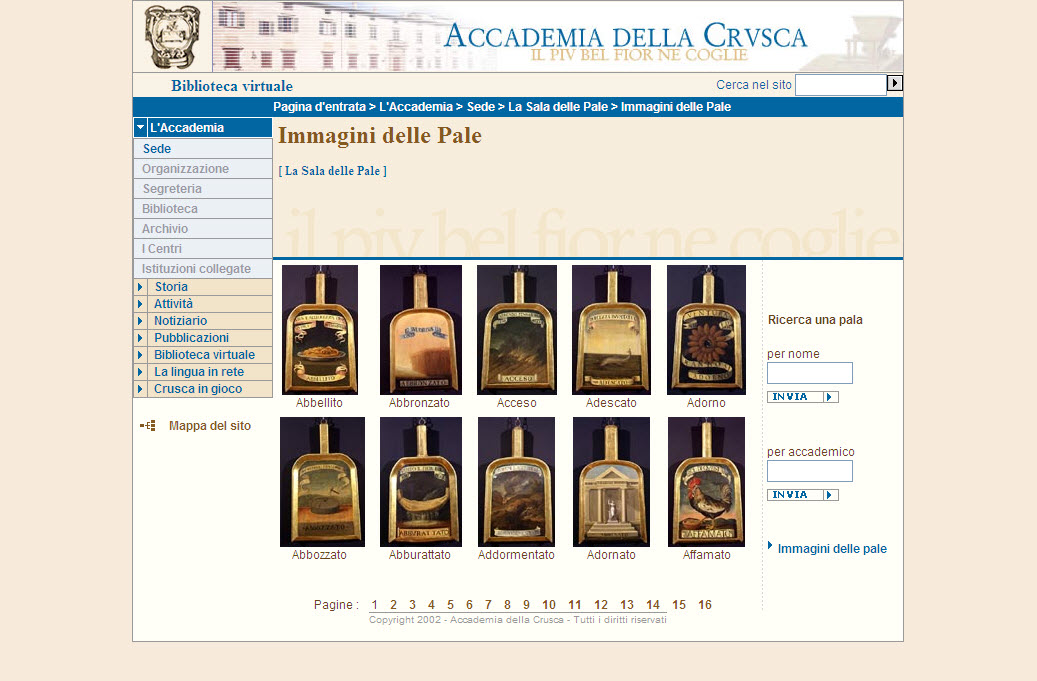The image size is (1037, 681).
Task: Open the Abburattato pala thumbnail
Action: pyautogui.click(x=421, y=481)
